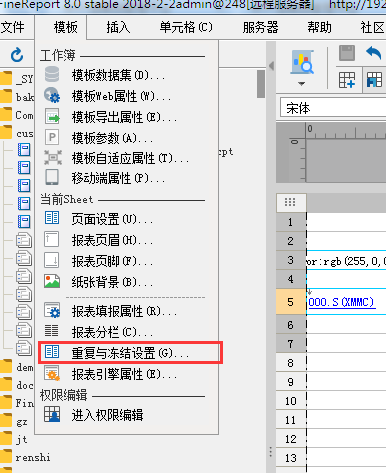Select row header 6
Image resolution: width=386 pixels, height=473 pixels.
[x=290, y=324]
